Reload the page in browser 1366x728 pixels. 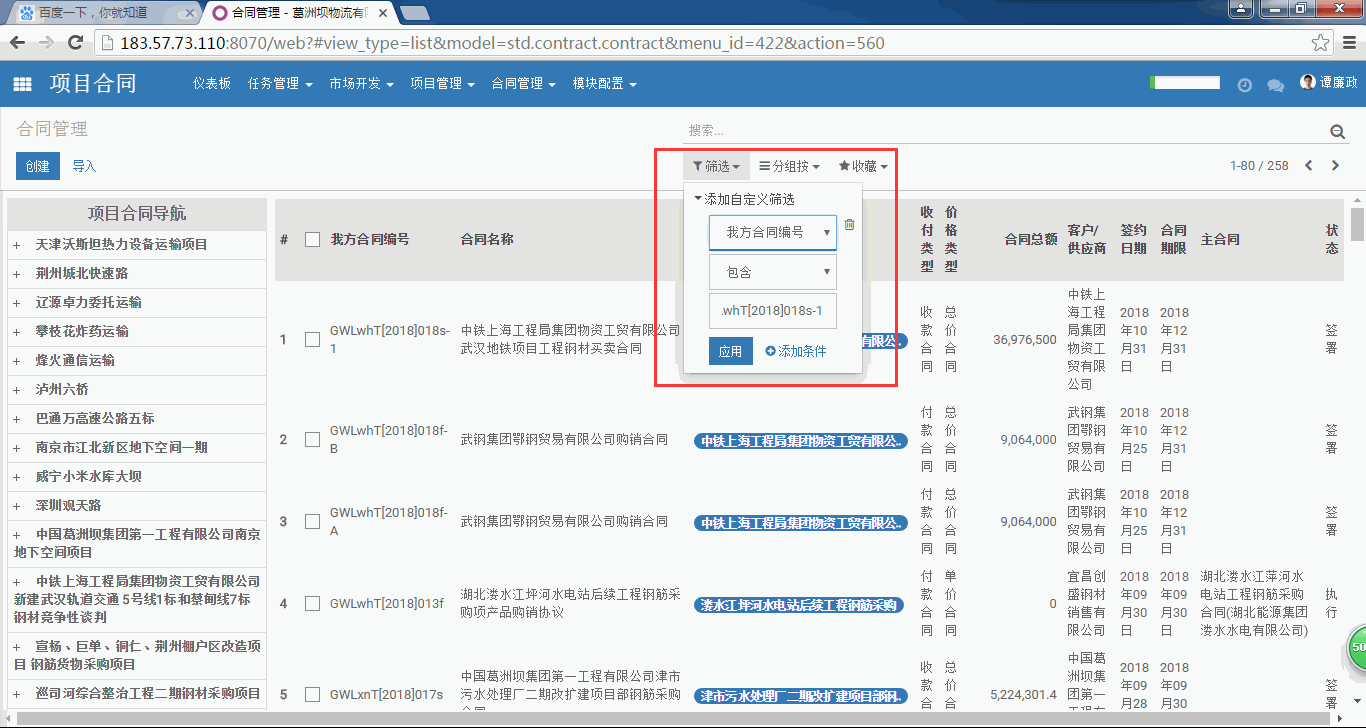(x=74, y=43)
